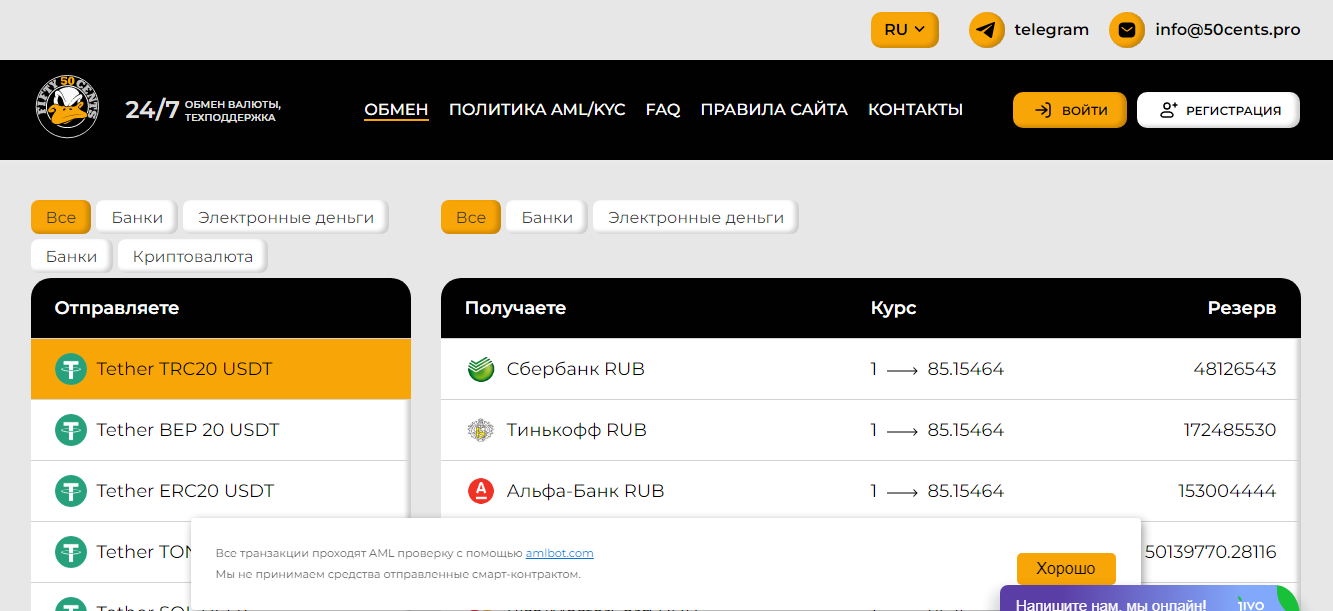The image size is (1333, 611).
Task: Open ПОЛИТИКА AML/KYC page
Action: point(537,110)
